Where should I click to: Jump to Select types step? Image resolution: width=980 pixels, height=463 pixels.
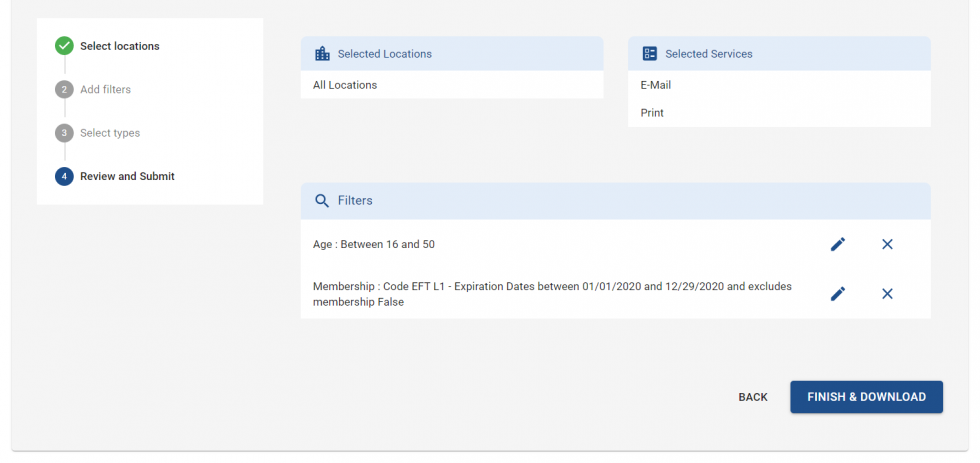110,133
